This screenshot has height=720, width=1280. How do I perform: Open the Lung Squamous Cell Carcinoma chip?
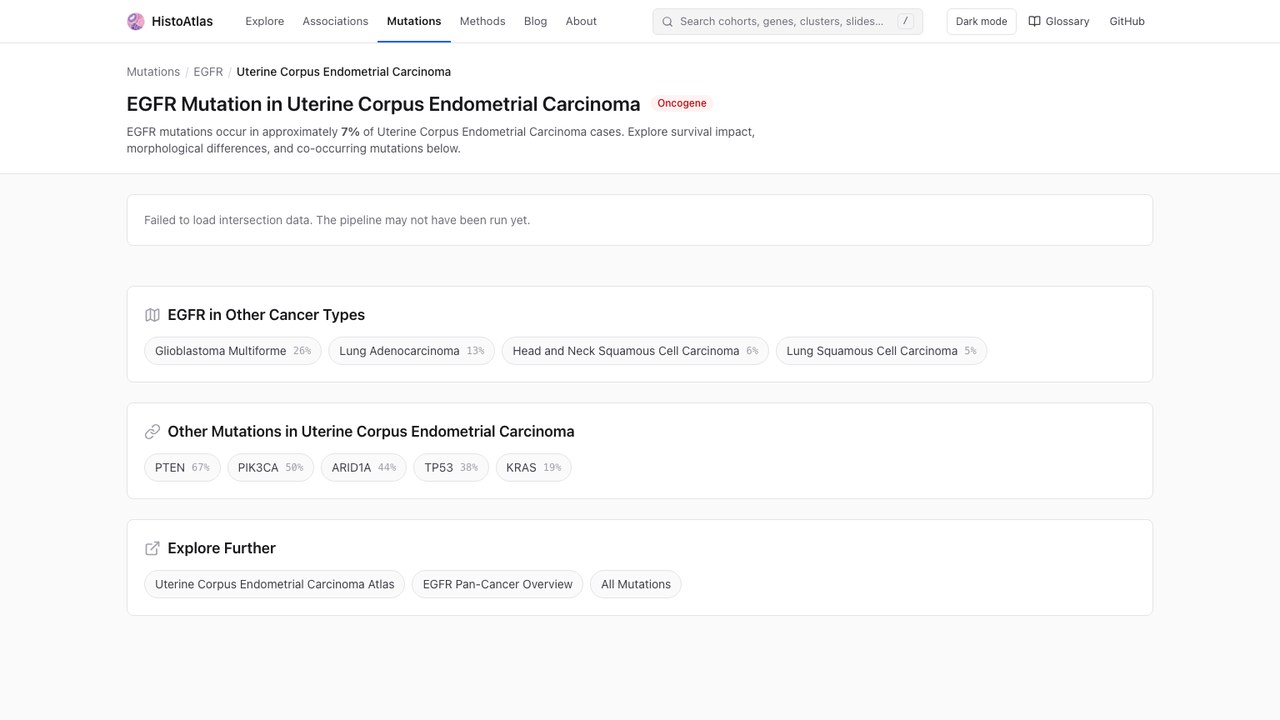pos(881,351)
